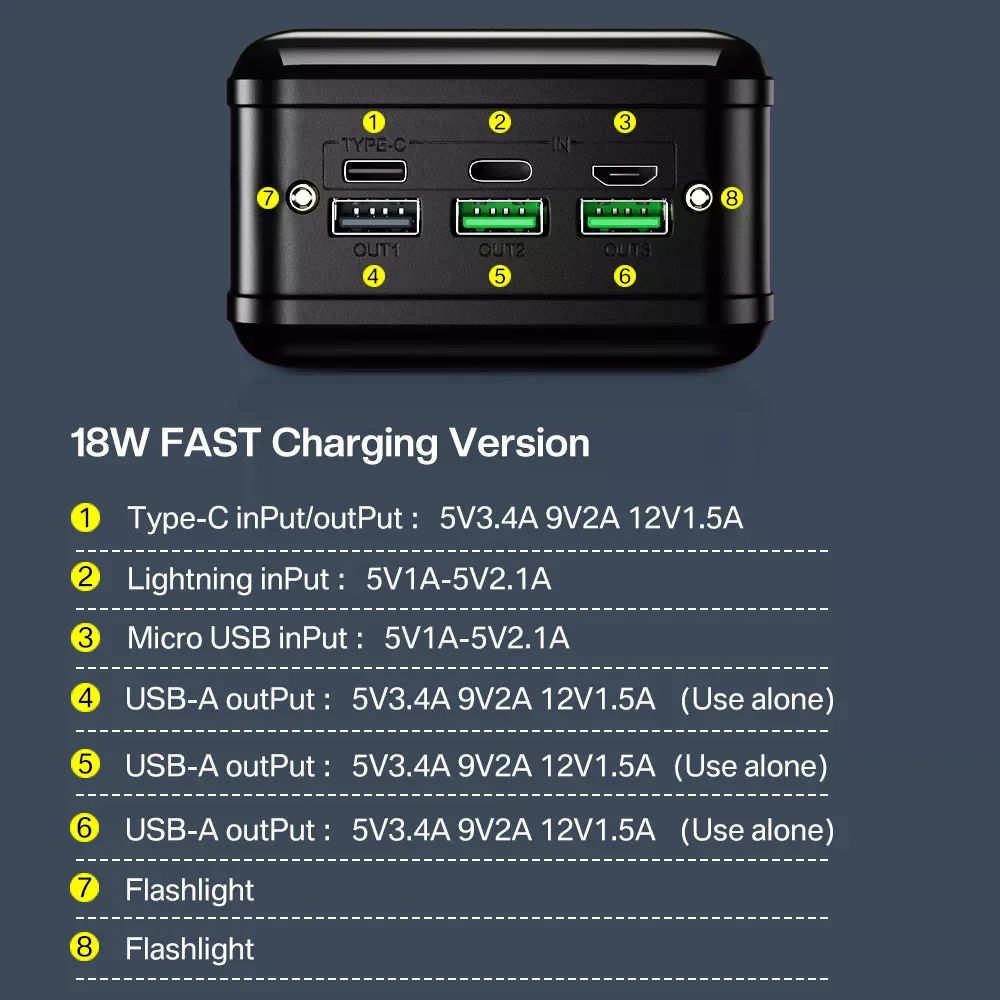Click the OUT1 USB-A port
This screenshot has height=1000, width=1000.
[x=375, y=217]
